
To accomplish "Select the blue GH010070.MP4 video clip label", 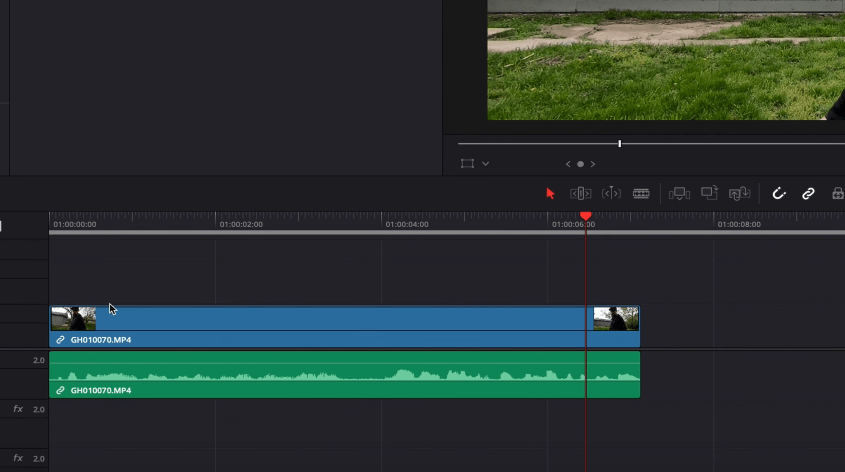I will coord(101,340).
